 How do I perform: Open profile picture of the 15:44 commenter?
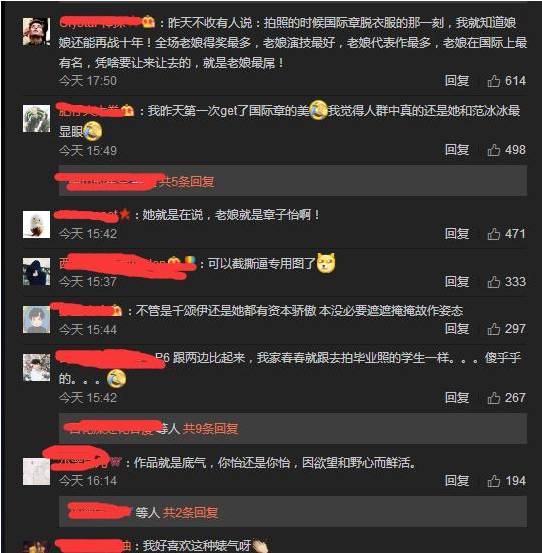pos(36,320)
